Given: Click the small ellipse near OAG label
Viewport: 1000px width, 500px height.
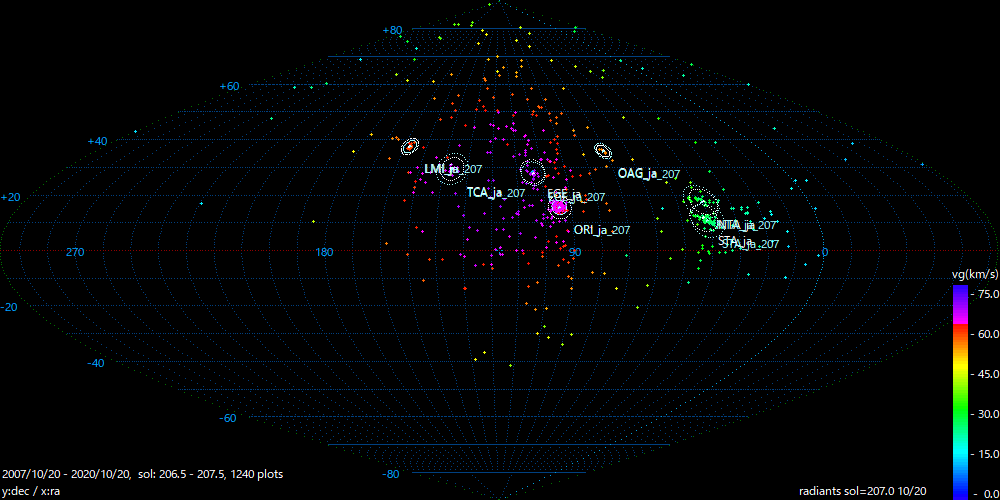Looking at the screenshot, I should click(x=603, y=151).
